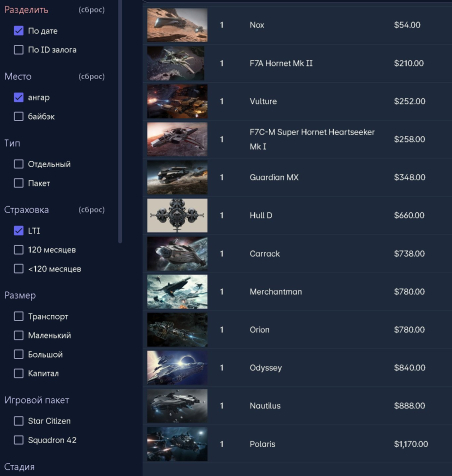Click the filter panel vertical scrollbar
The width and height of the screenshot is (452, 476).
pos(120,121)
